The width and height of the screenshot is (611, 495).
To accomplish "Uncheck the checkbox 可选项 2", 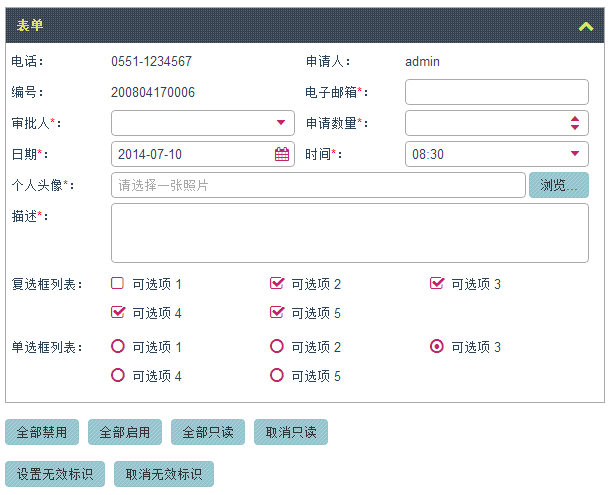I will (x=277, y=283).
